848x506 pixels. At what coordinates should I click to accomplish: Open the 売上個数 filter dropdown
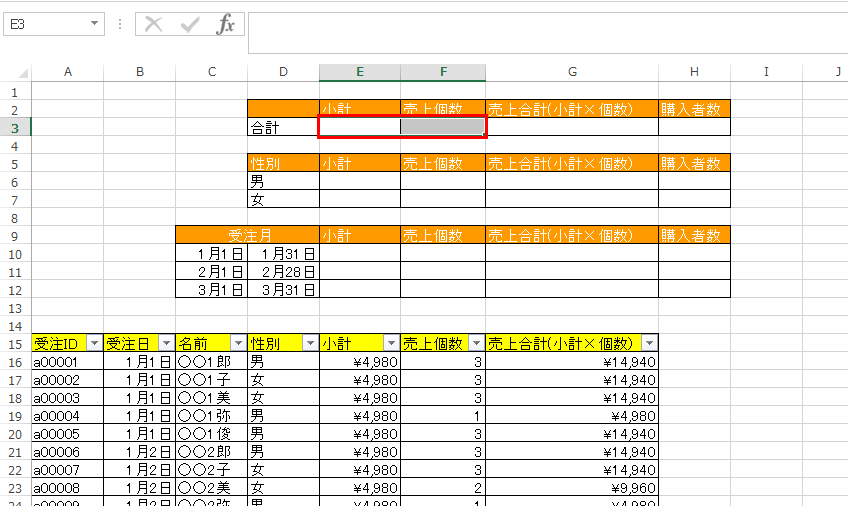[476, 343]
